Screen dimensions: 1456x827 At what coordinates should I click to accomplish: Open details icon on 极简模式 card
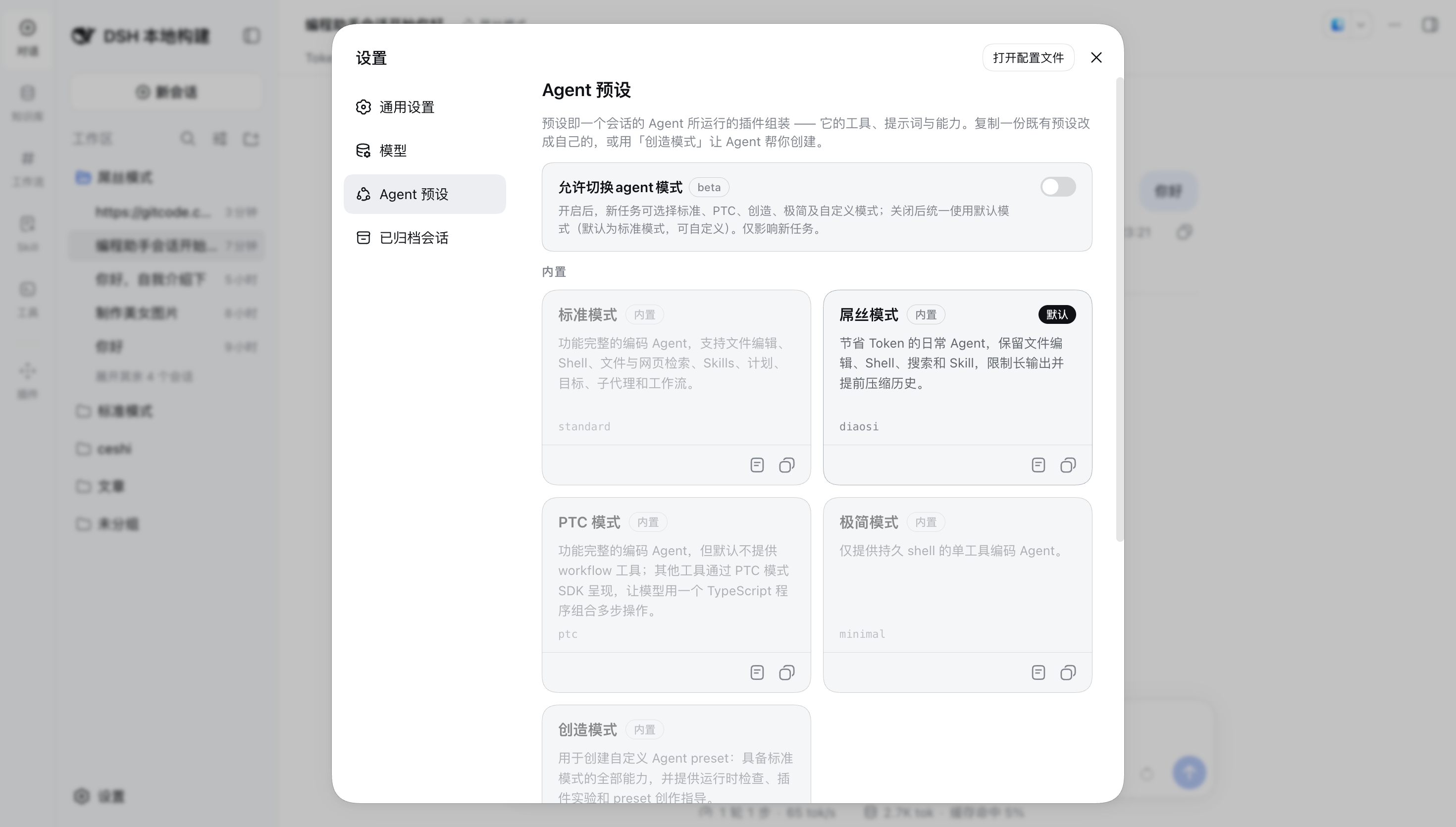tap(1038, 672)
